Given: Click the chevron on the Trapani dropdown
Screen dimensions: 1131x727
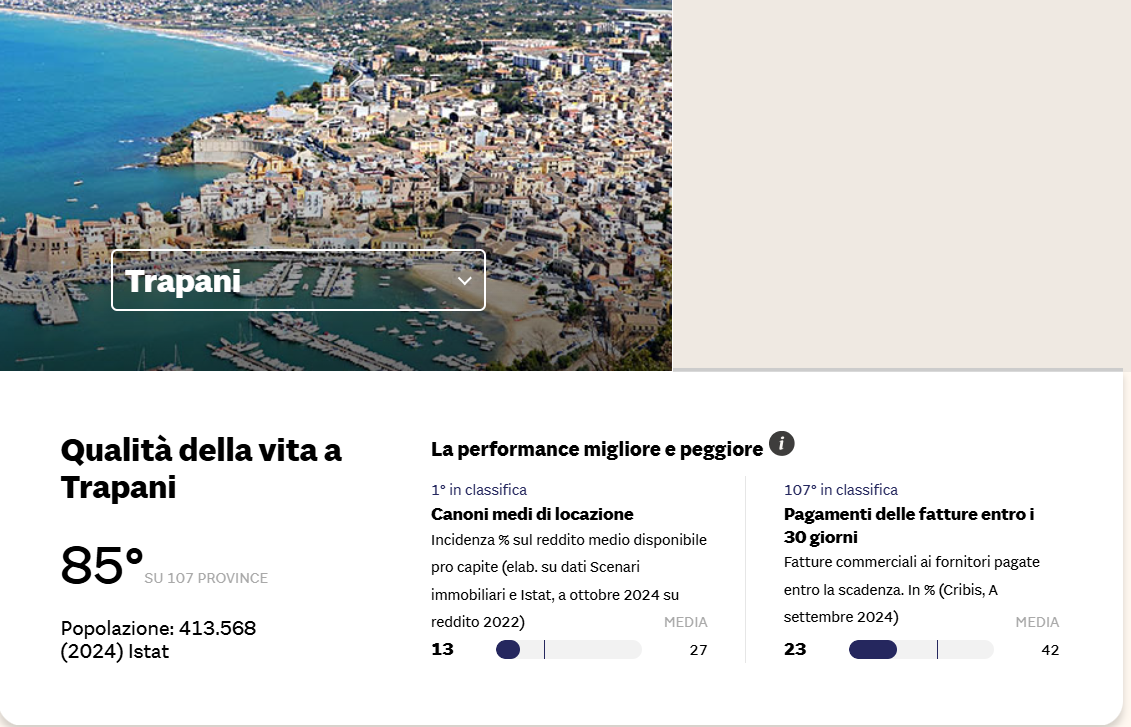Looking at the screenshot, I should coord(463,280).
